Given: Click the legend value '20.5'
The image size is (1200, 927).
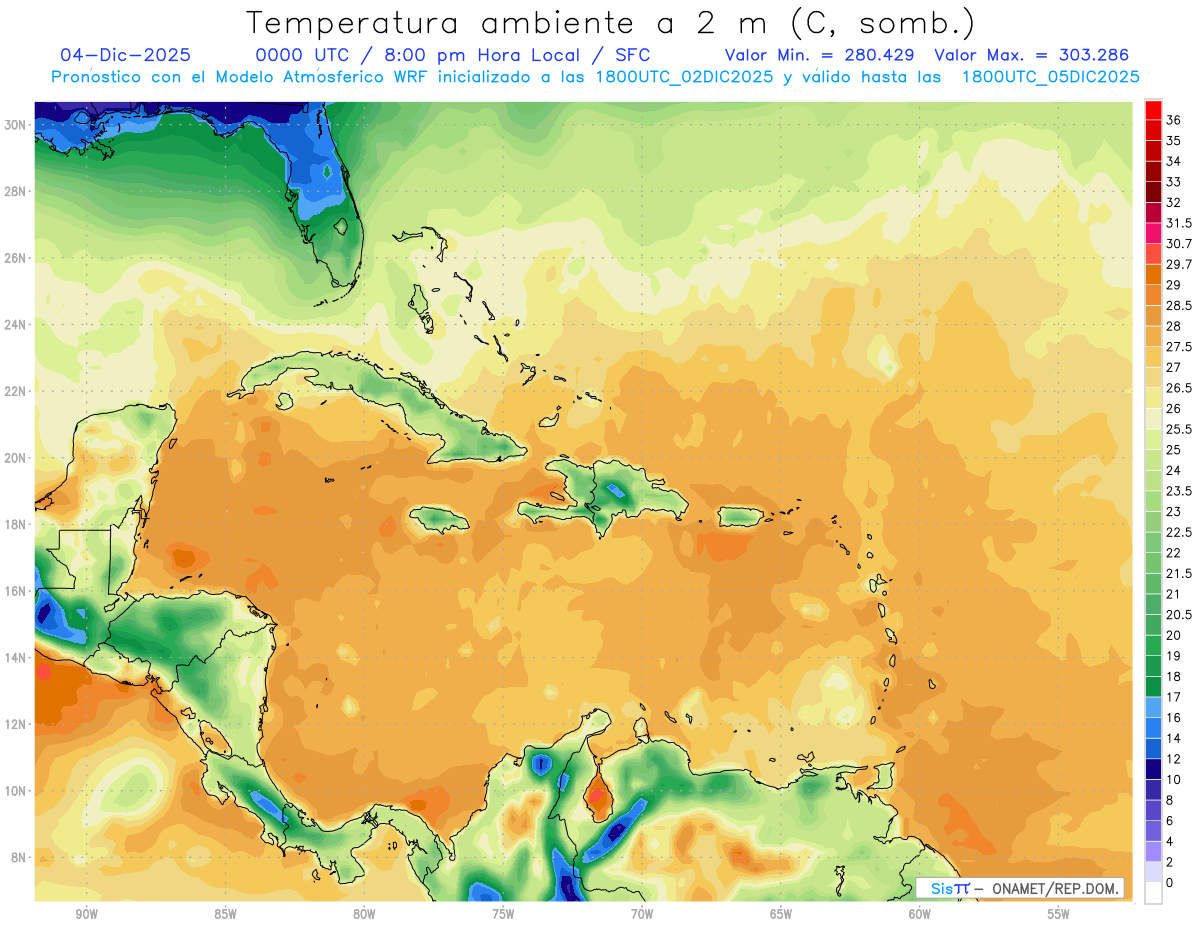Looking at the screenshot, I should tap(1179, 614).
